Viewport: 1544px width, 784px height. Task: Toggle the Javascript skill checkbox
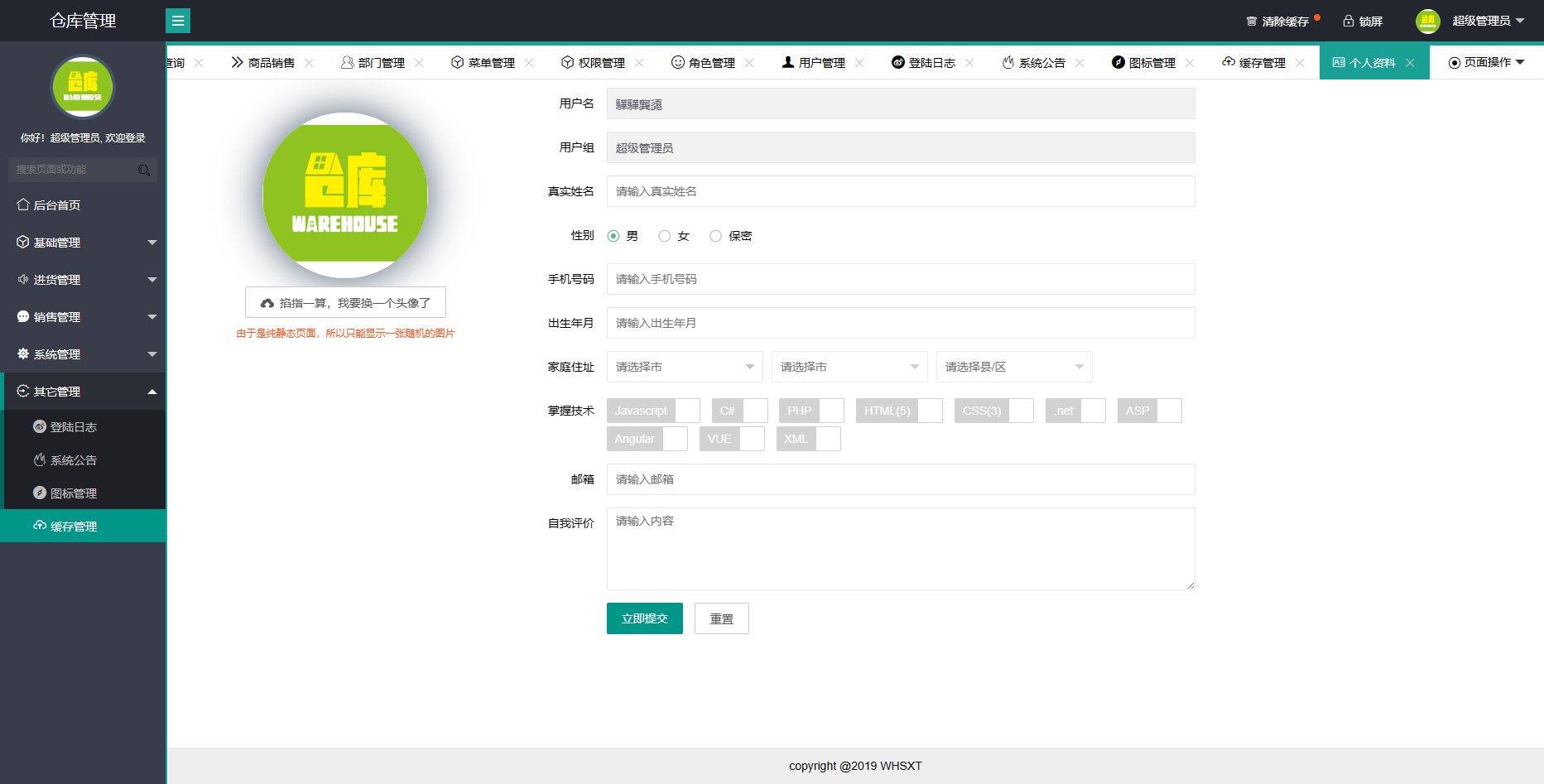point(653,411)
